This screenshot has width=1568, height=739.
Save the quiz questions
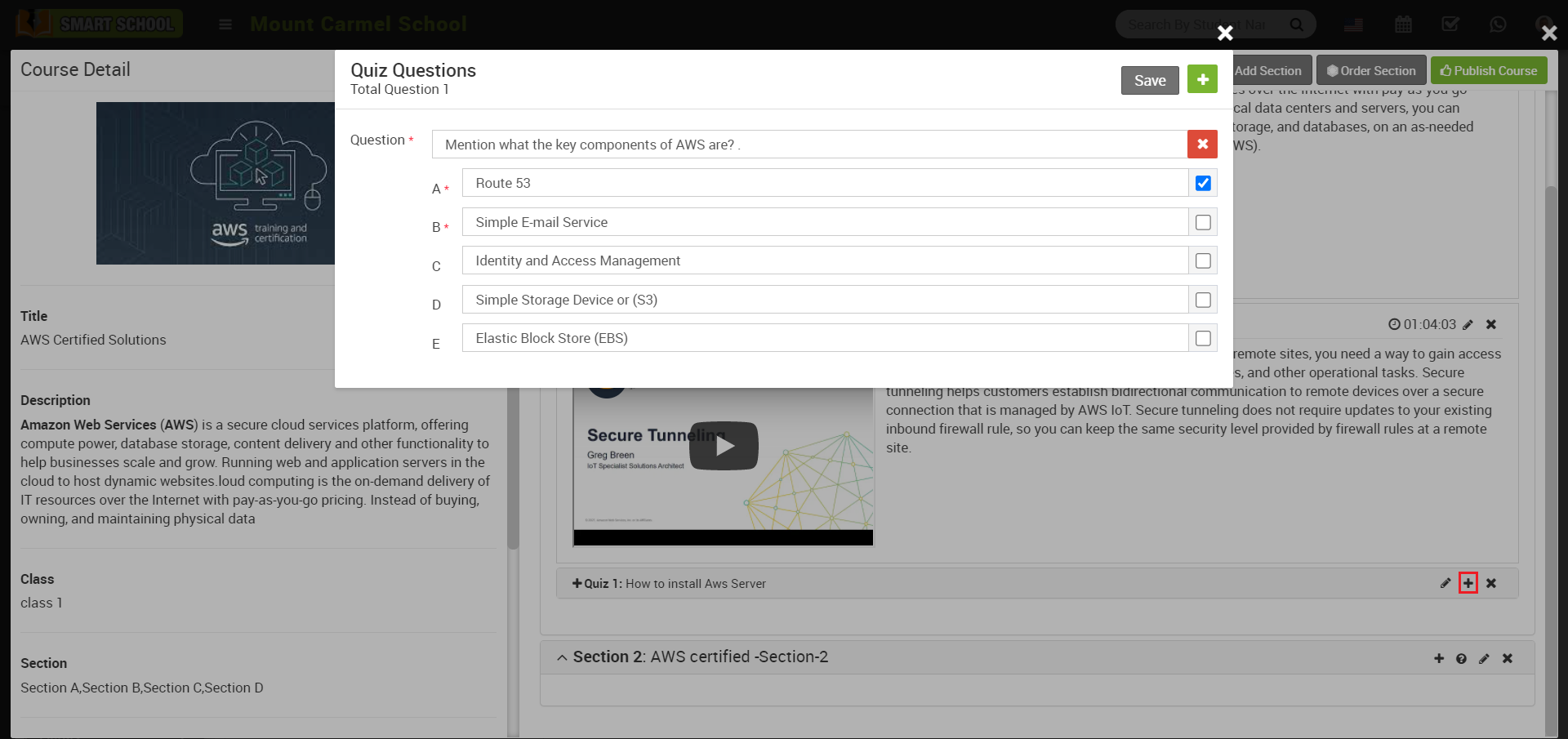pyautogui.click(x=1149, y=80)
